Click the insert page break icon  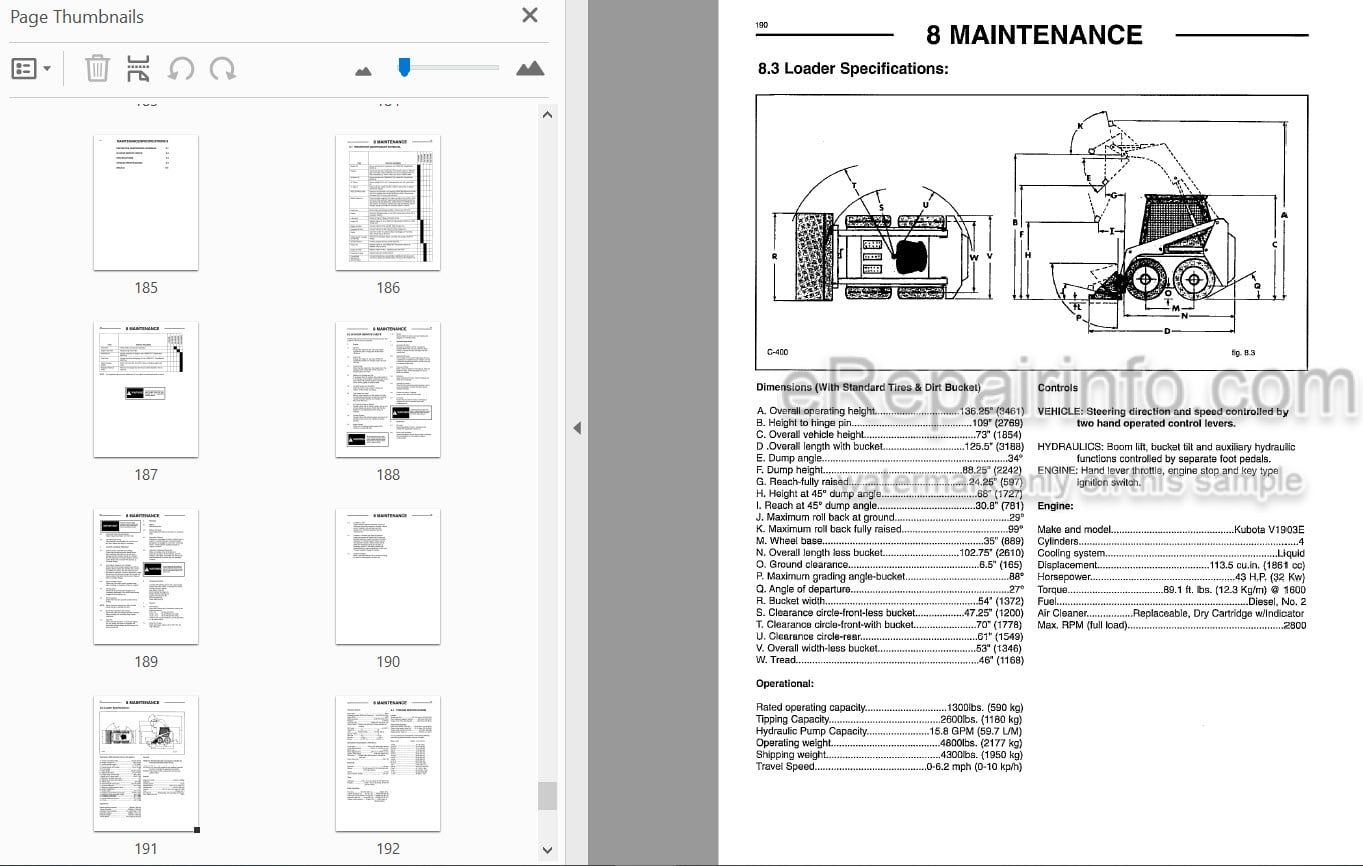click(x=138, y=69)
